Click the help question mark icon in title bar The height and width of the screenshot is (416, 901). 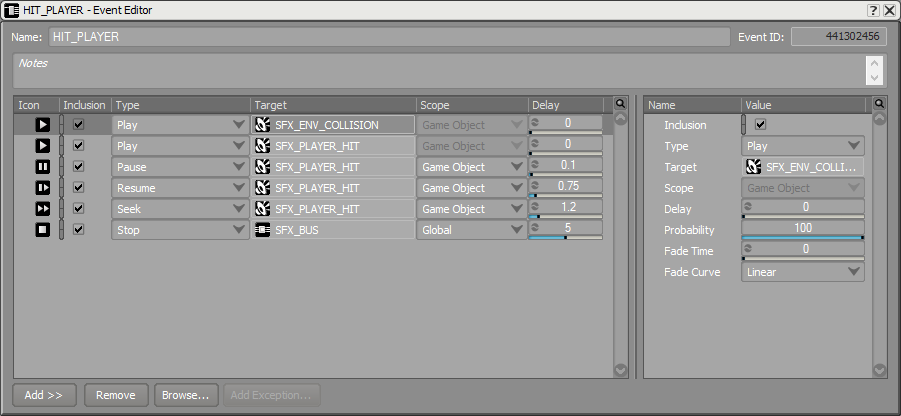click(872, 10)
